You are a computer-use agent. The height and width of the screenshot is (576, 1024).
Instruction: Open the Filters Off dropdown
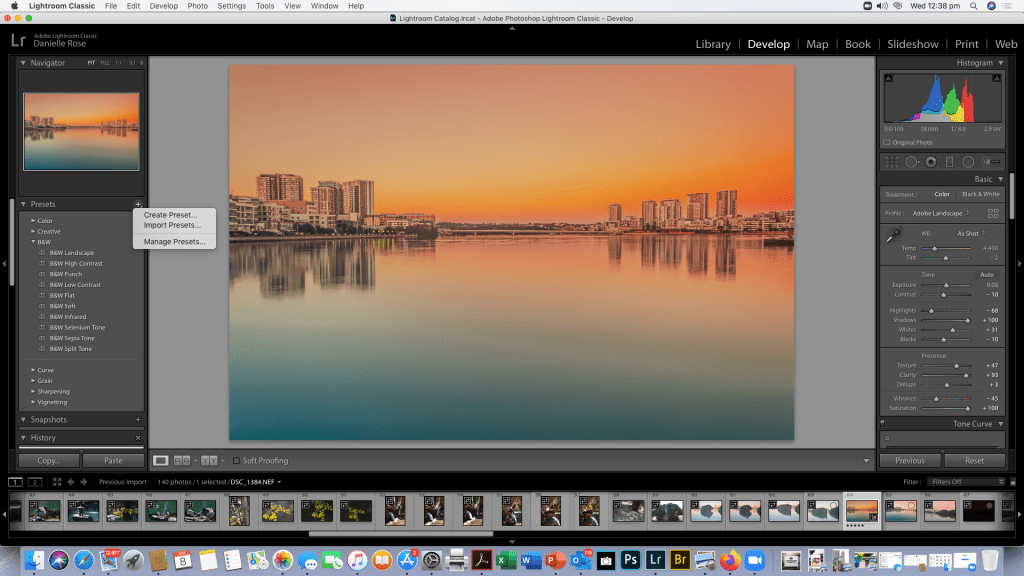click(x=965, y=482)
